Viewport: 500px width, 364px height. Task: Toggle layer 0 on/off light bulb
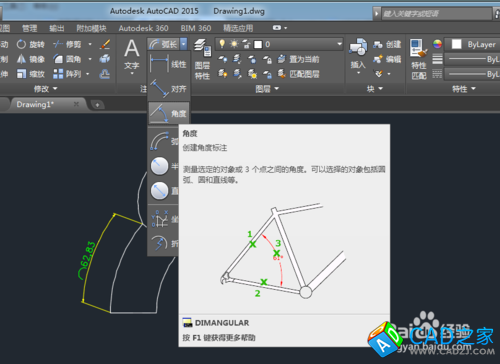[x=222, y=44]
